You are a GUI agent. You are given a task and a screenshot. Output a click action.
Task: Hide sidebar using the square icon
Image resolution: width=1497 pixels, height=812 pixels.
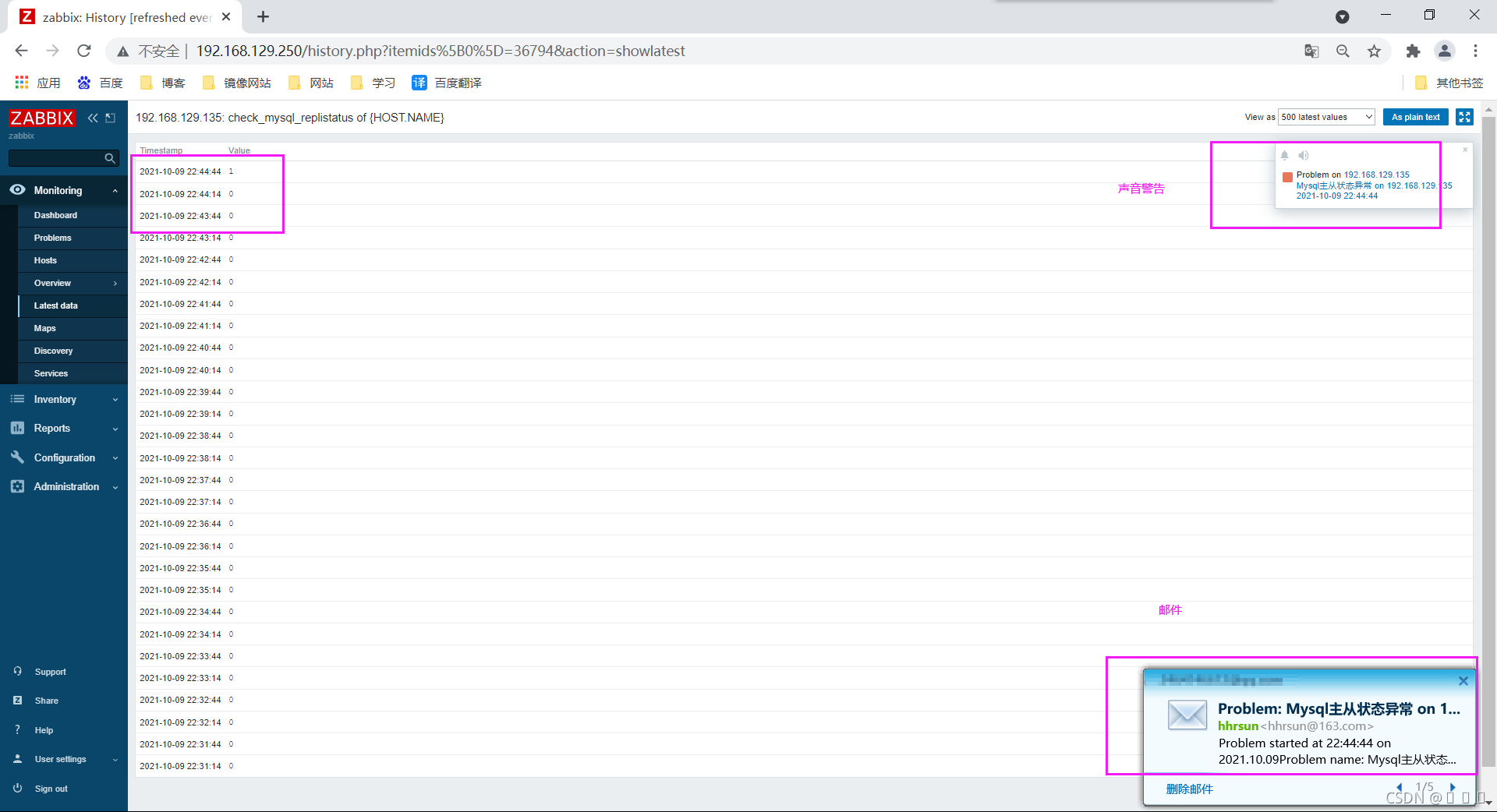[111, 118]
